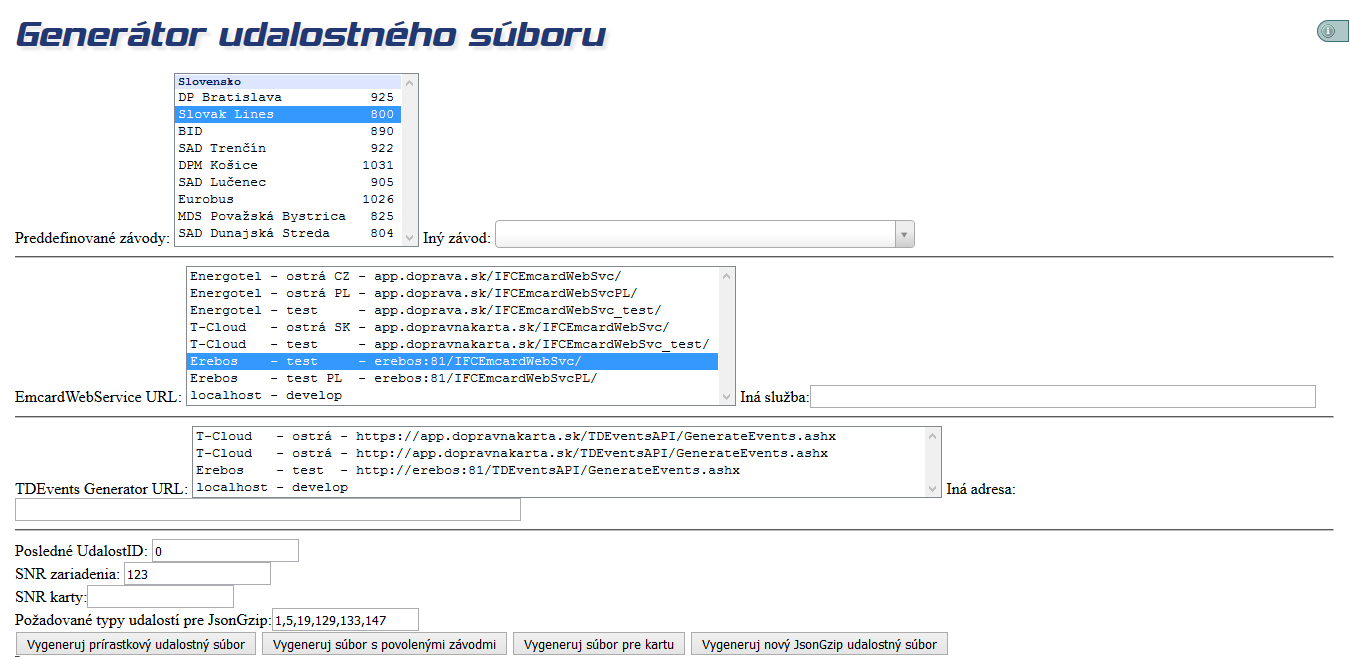Open the Iný závod dropdown
1350x657 pixels.
[704, 235]
